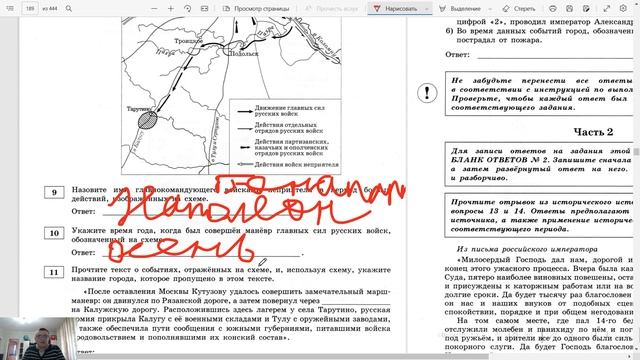Expand the Нарисовать pen options dropdown
This screenshot has width=640, height=360.
point(427,8)
